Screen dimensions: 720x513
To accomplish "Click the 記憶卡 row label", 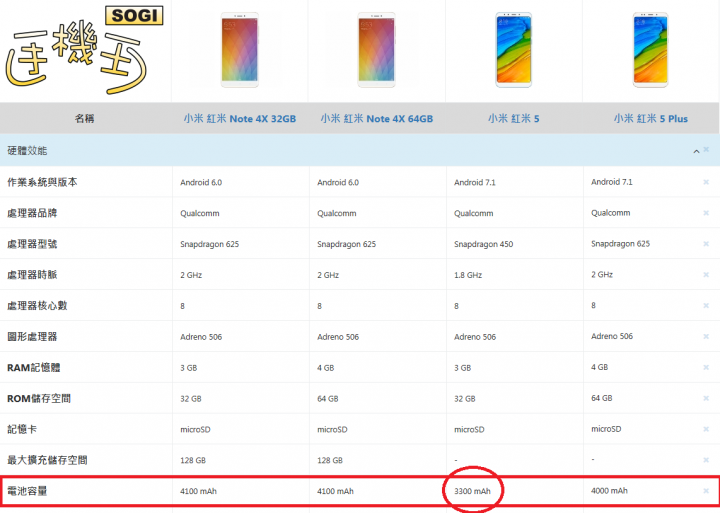I will point(22,429).
